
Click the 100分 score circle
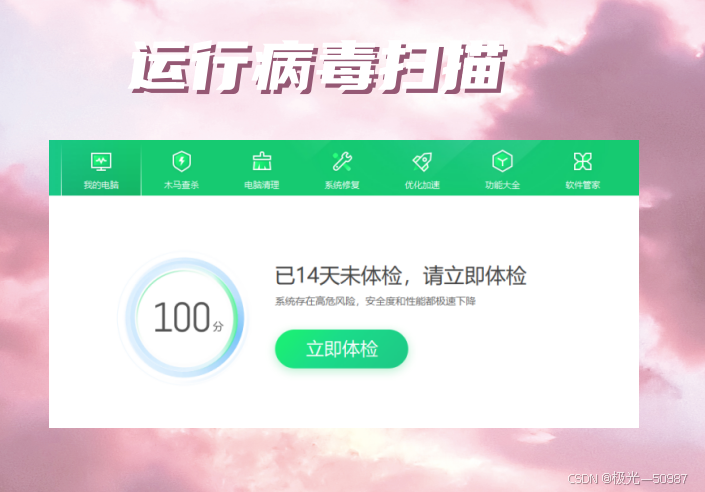pos(185,318)
